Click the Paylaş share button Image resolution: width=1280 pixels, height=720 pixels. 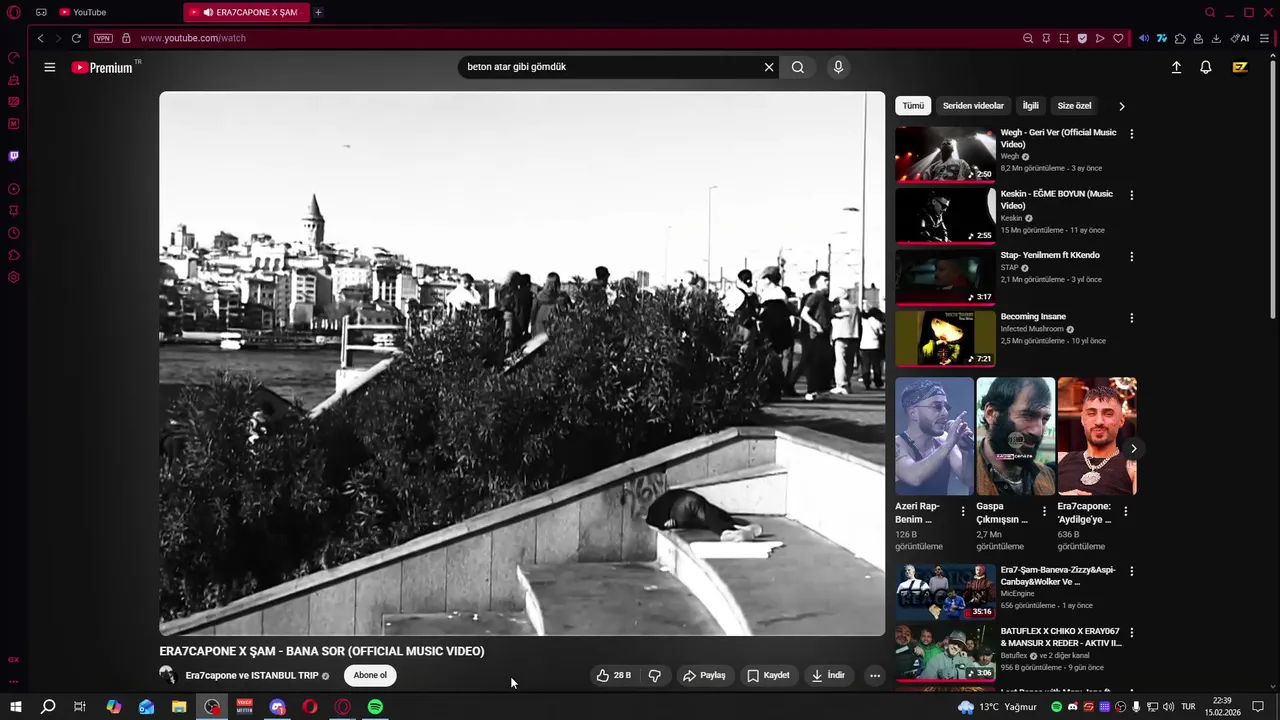click(704, 676)
